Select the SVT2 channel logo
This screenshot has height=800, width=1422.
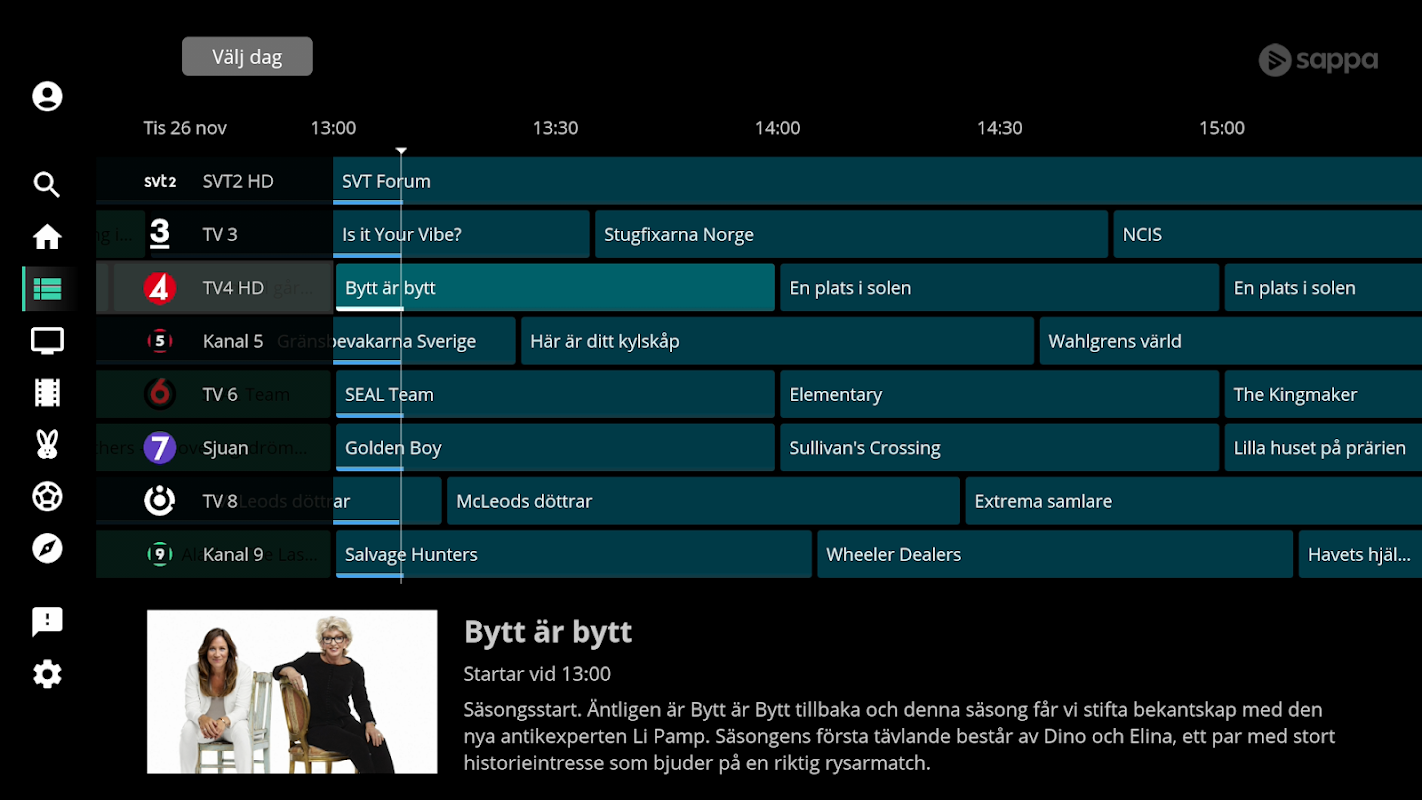[x=160, y=181]
